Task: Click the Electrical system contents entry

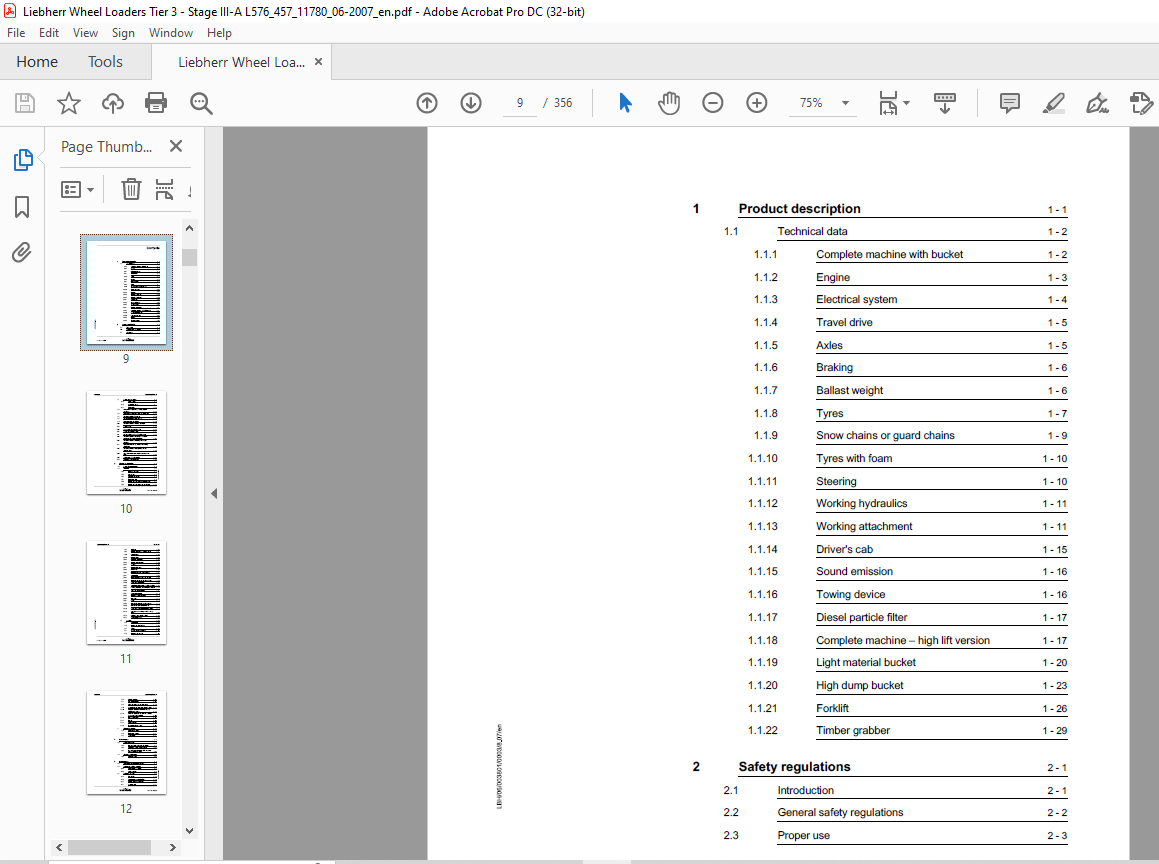Action: (857, 299)
